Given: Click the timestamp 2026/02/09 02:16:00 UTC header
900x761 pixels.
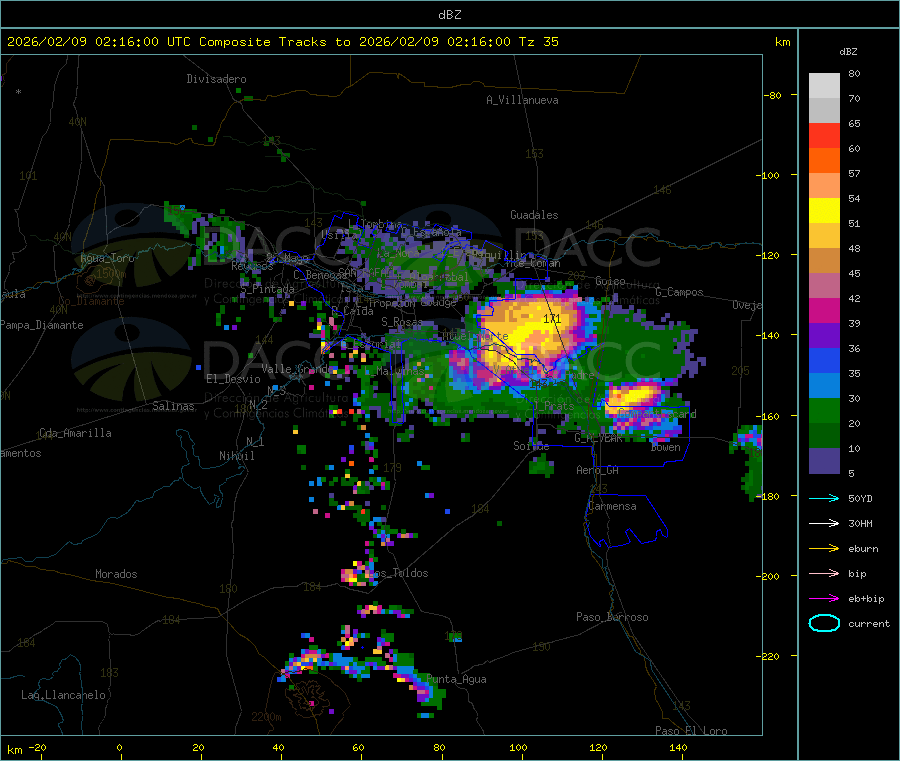Looking at the screenshot, I should pyautogui.click(x=99, y=42).
